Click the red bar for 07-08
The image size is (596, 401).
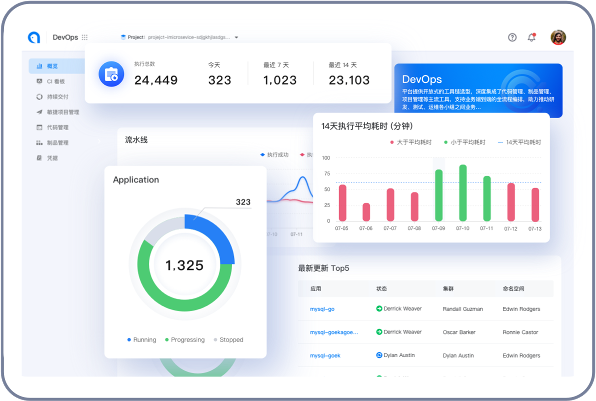point(414,207)
